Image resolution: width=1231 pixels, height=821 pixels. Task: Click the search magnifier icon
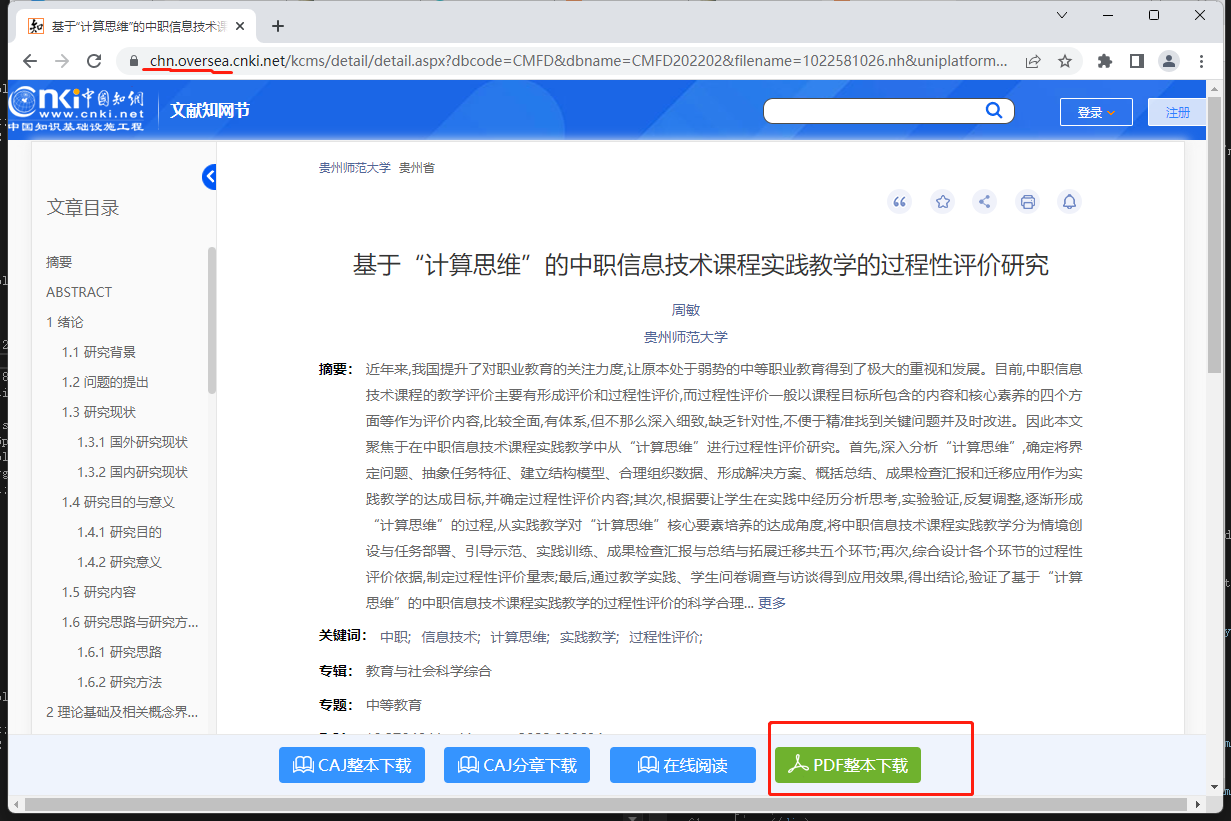[x=993, y=110]
